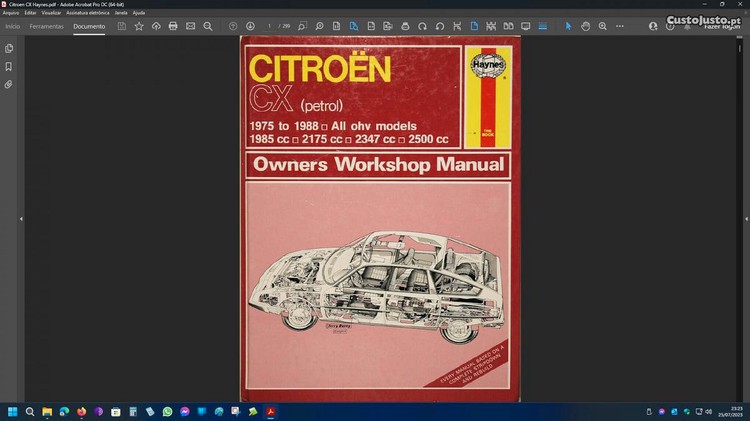Click the print icon in the toolbar
This screenshot has height=421, width=750.
pyautogui.click(x=173, y=26)
